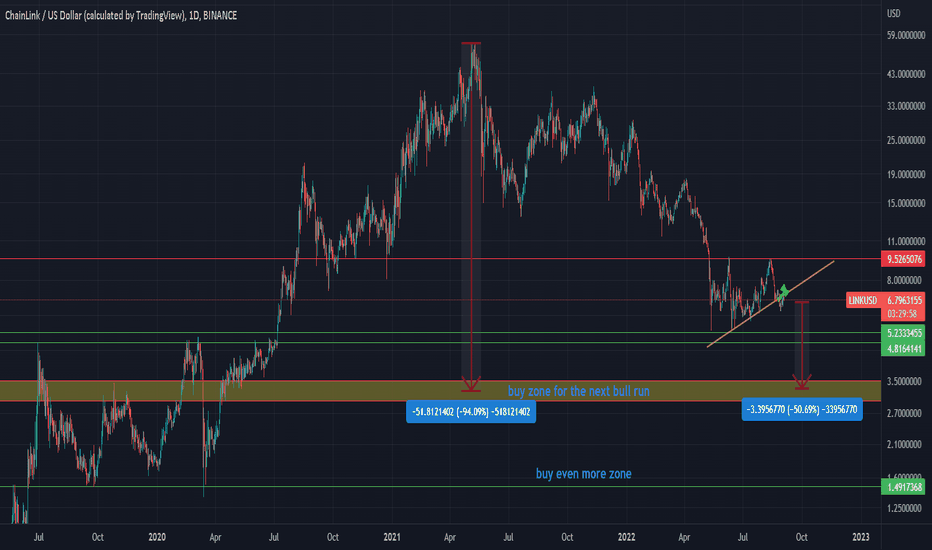Screen dimensions: 932x550
Task: Click the 2023 label on the time axis
Action: coord(861,537)
